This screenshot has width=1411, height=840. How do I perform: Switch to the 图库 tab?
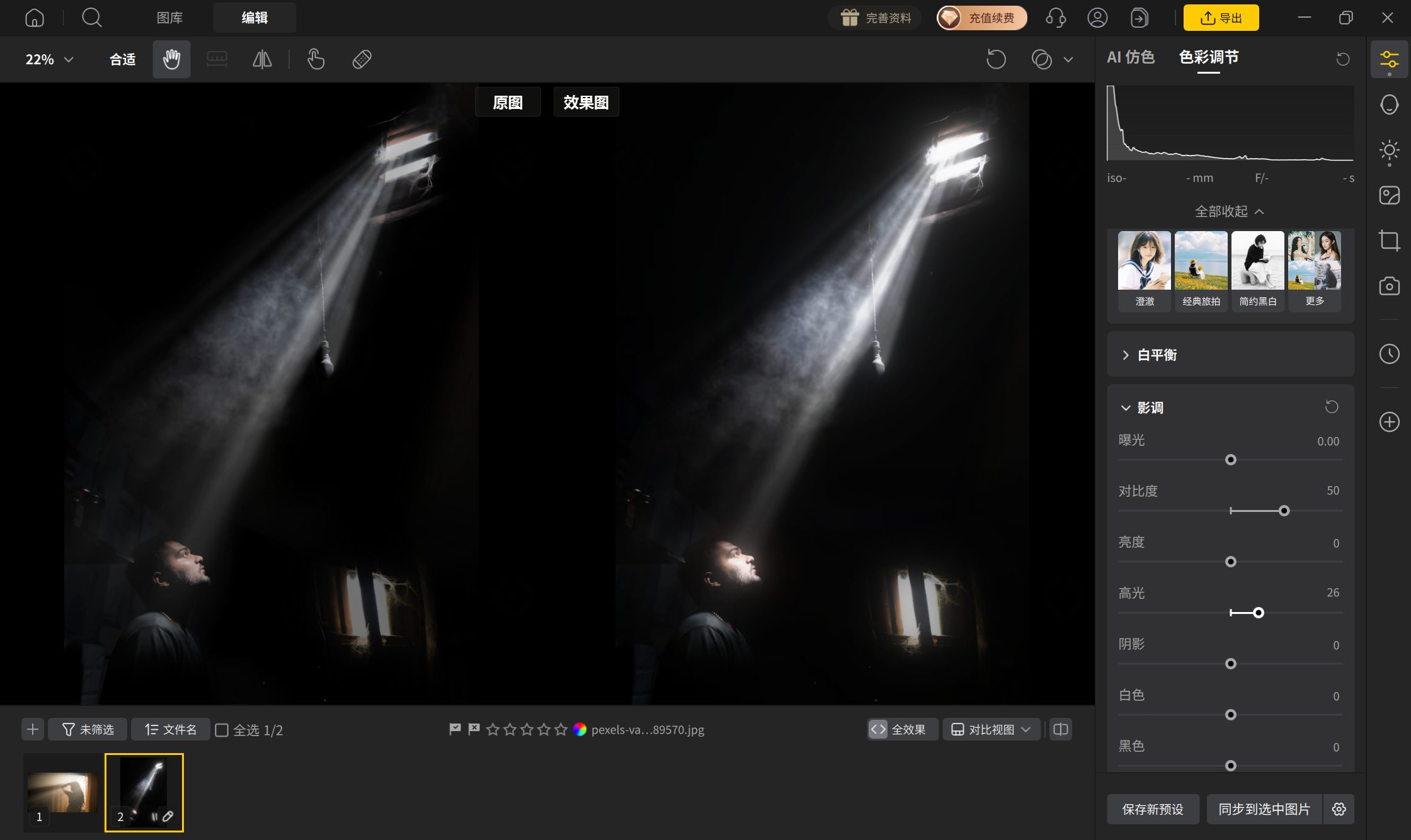[x=170, y=18]
